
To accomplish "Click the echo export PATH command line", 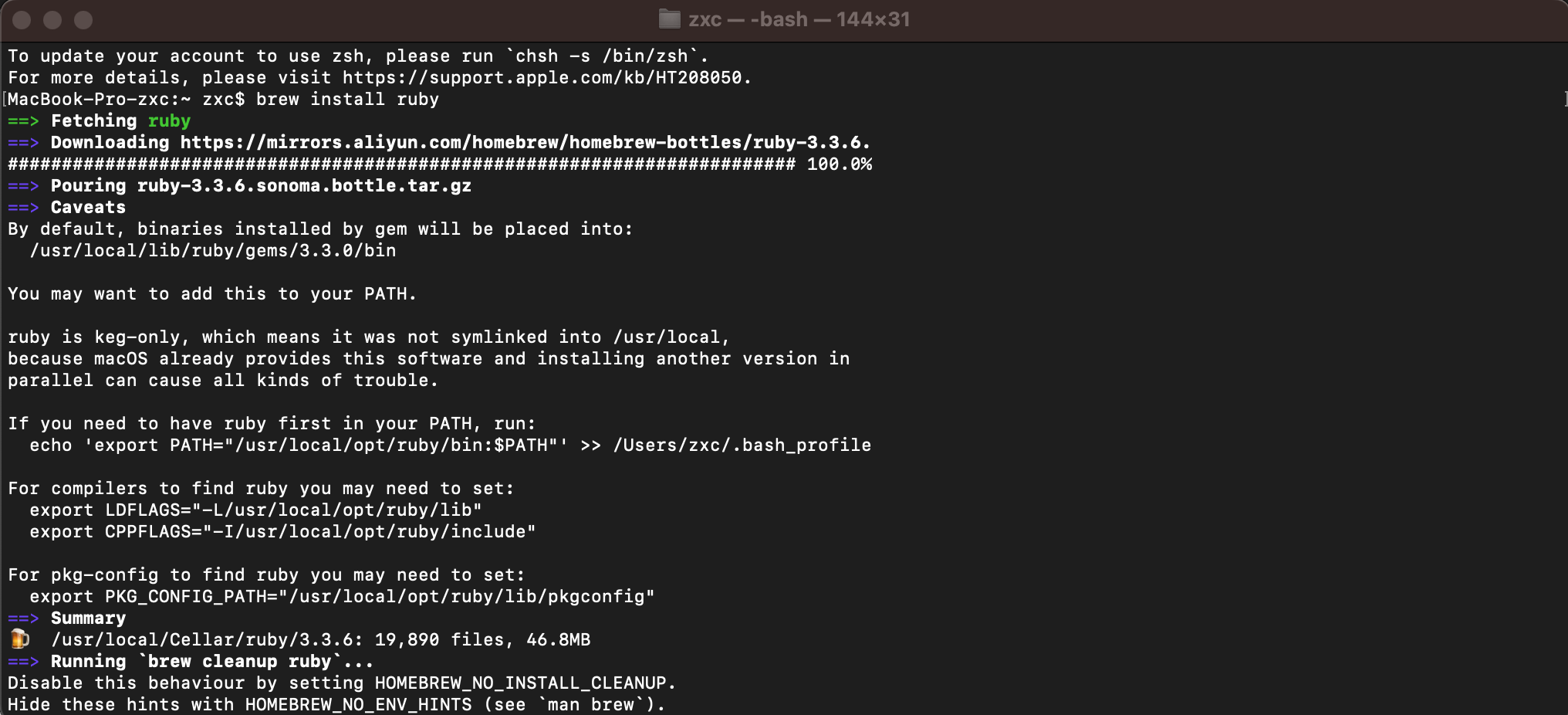I will pyautogui.click(x=450, y=446).
